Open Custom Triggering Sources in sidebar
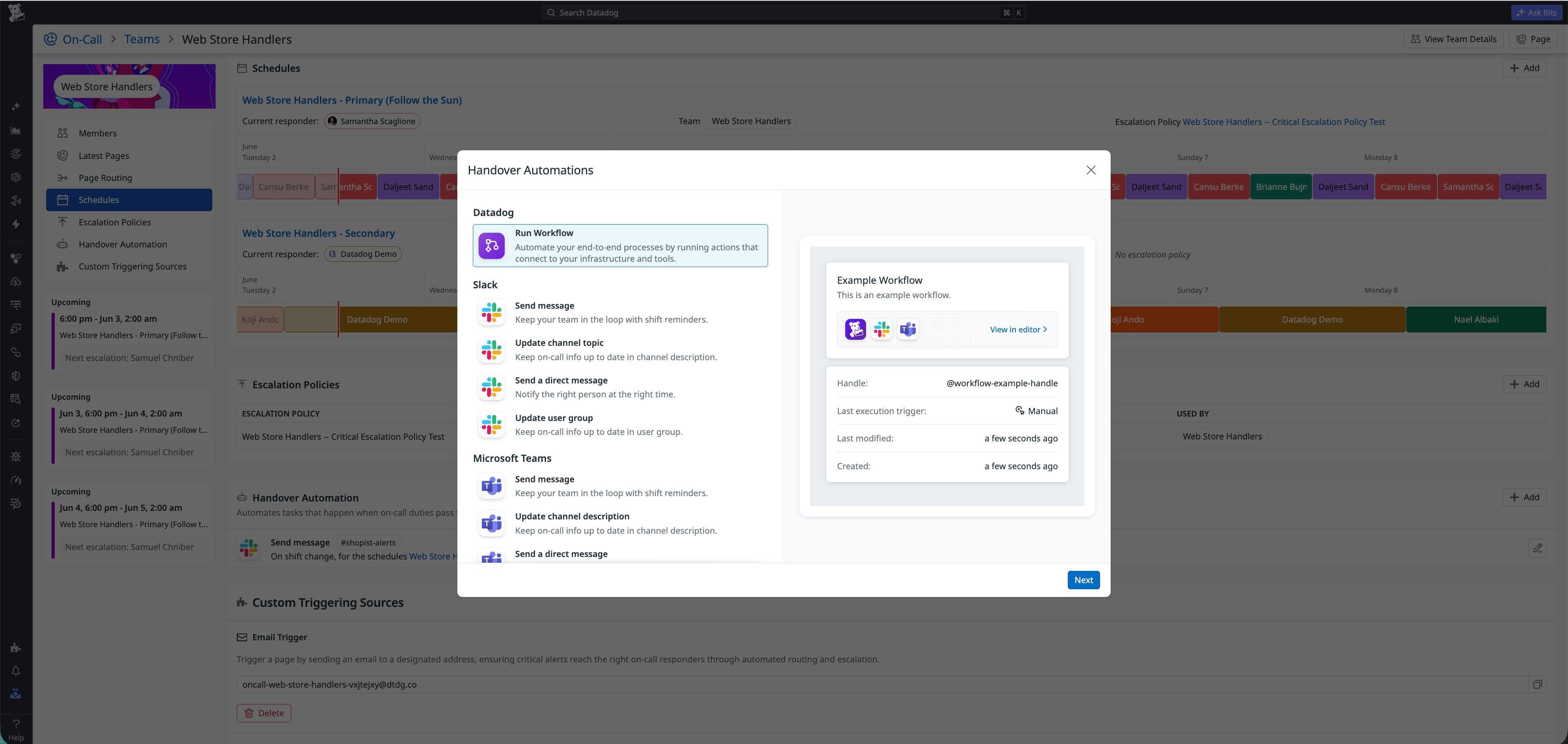 point(129,266)
